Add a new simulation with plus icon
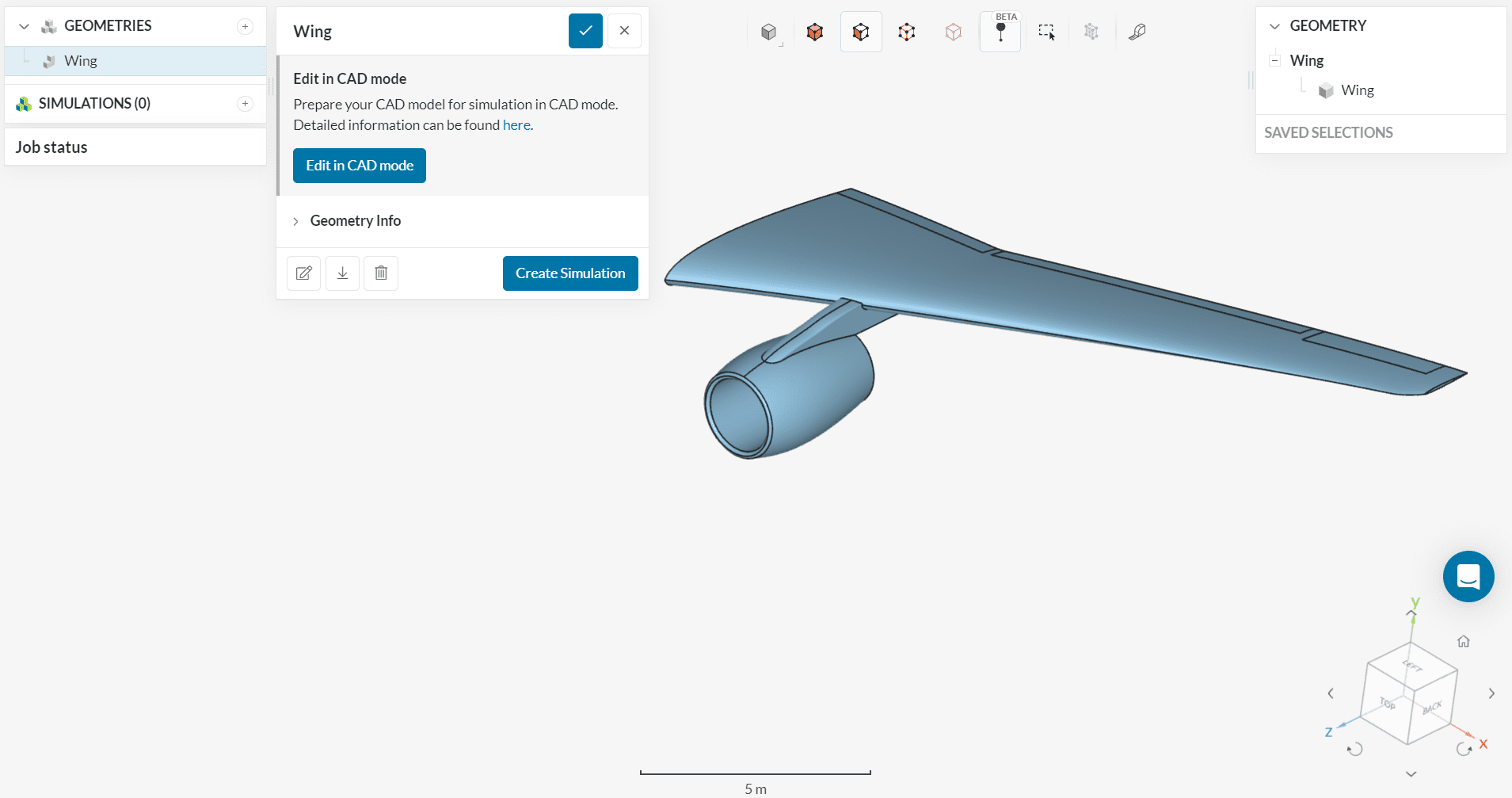The height and width of the screenshot is (798, 1512). point(246,104)
